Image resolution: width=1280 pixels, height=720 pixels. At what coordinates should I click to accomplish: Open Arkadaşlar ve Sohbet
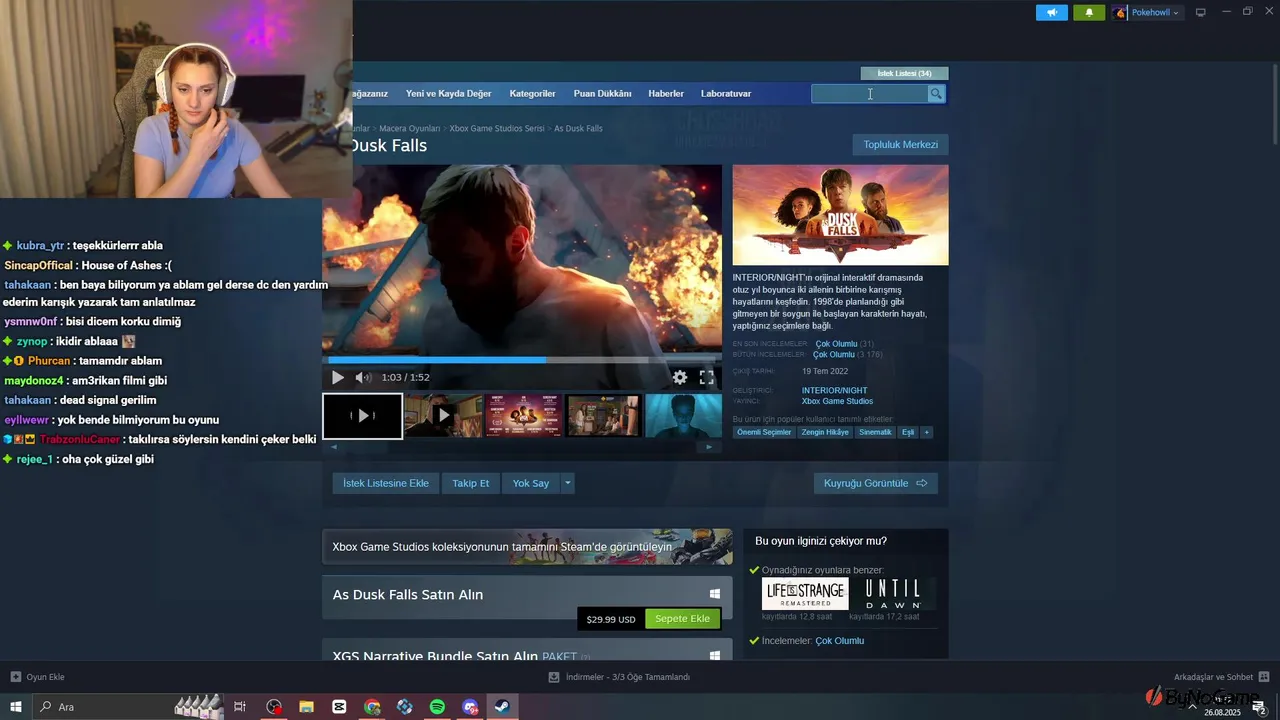pyautogui.click(x=1221, y=677)
